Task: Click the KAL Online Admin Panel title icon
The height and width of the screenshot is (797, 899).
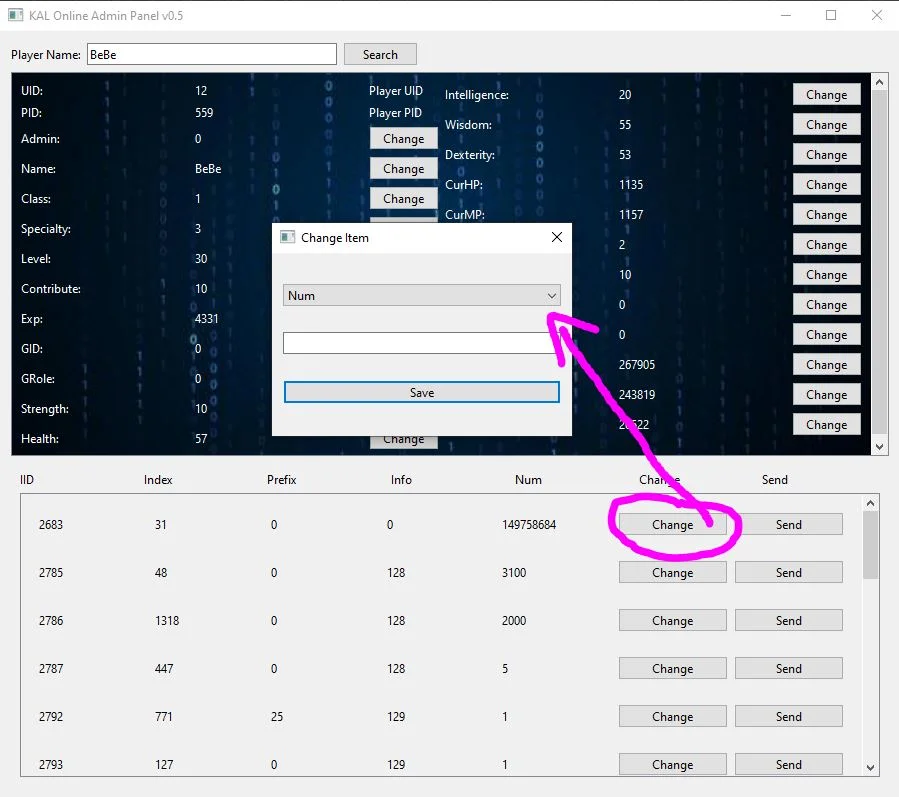Action: coord(15,15)
